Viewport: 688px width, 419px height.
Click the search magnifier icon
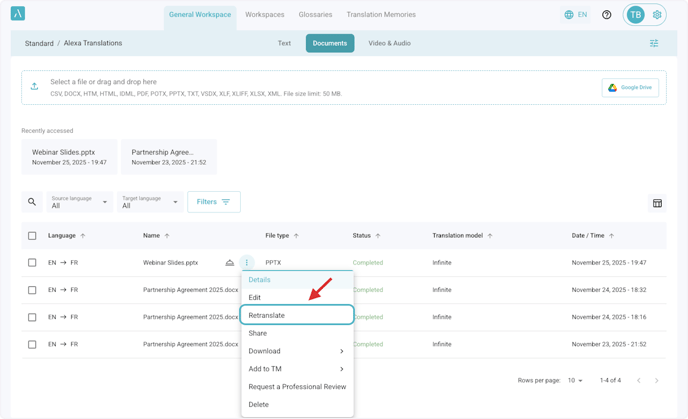coord(32,202)
